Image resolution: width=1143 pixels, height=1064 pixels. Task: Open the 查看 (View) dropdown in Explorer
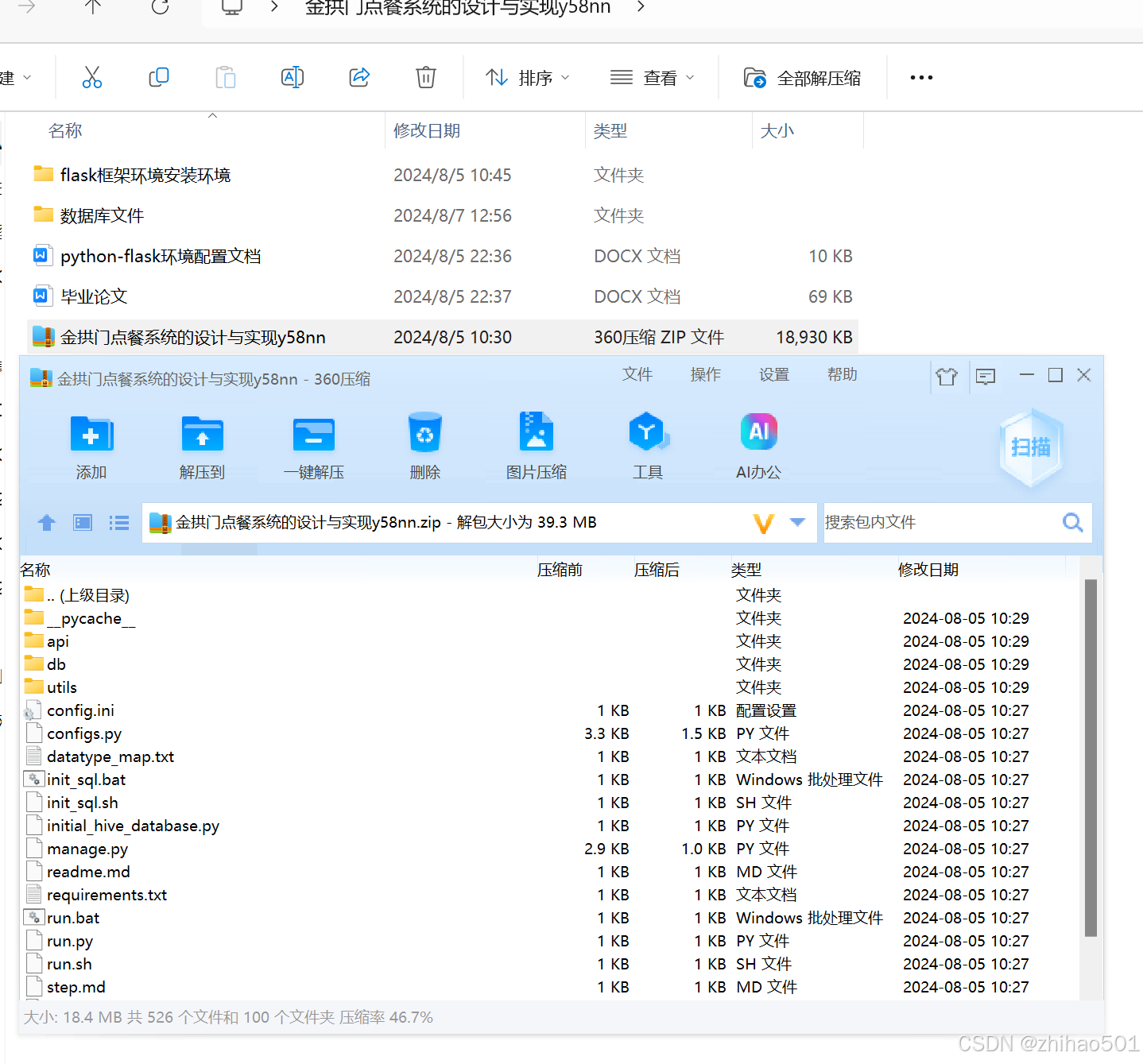click(x=652, y=78)
